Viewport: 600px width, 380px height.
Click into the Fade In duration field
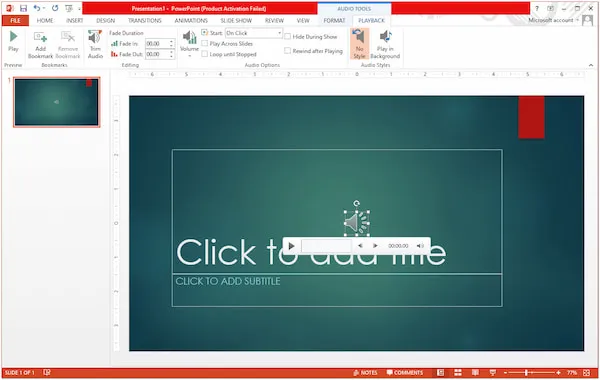pos(157,44)
